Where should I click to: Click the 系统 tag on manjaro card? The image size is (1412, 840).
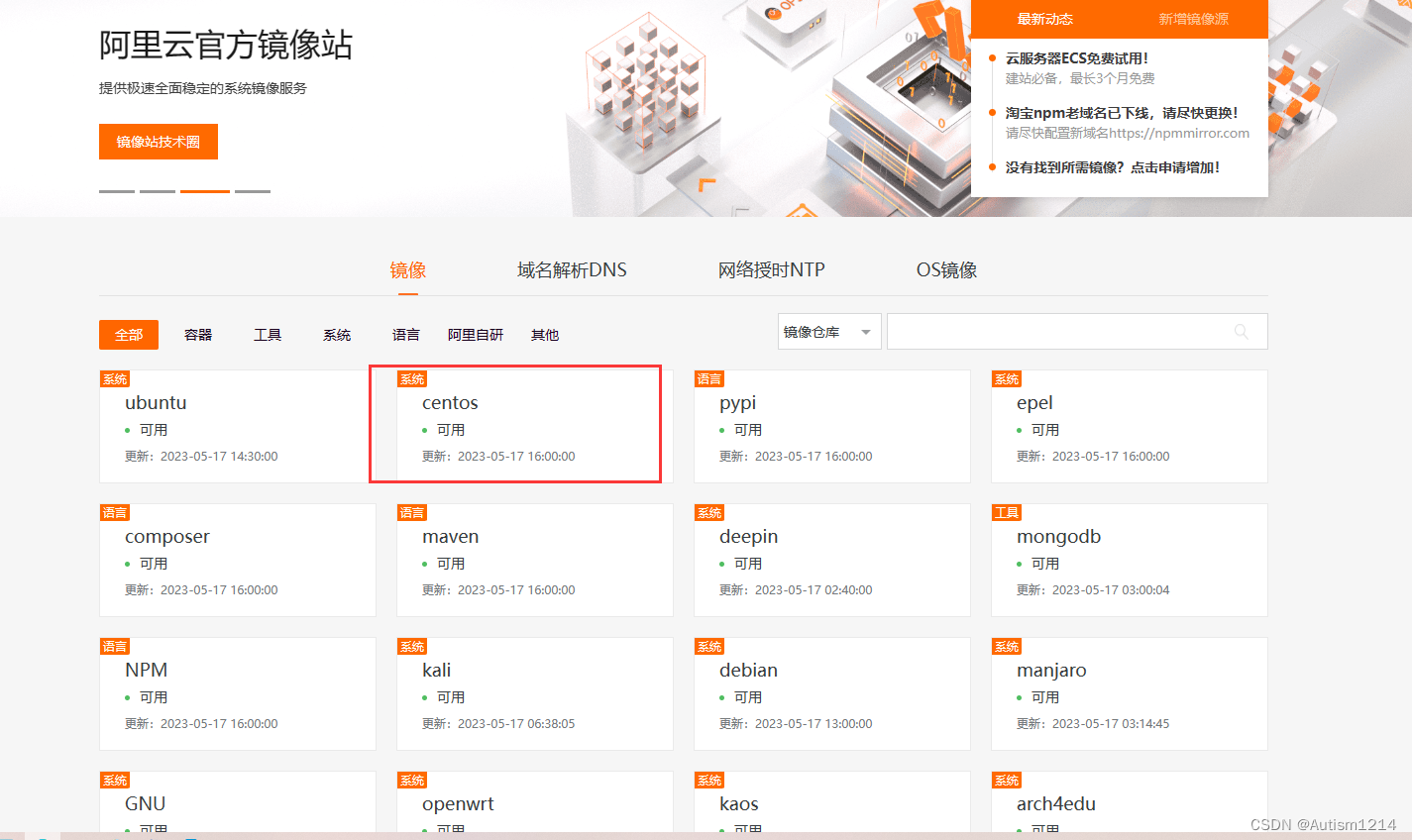coord(1007,647)
